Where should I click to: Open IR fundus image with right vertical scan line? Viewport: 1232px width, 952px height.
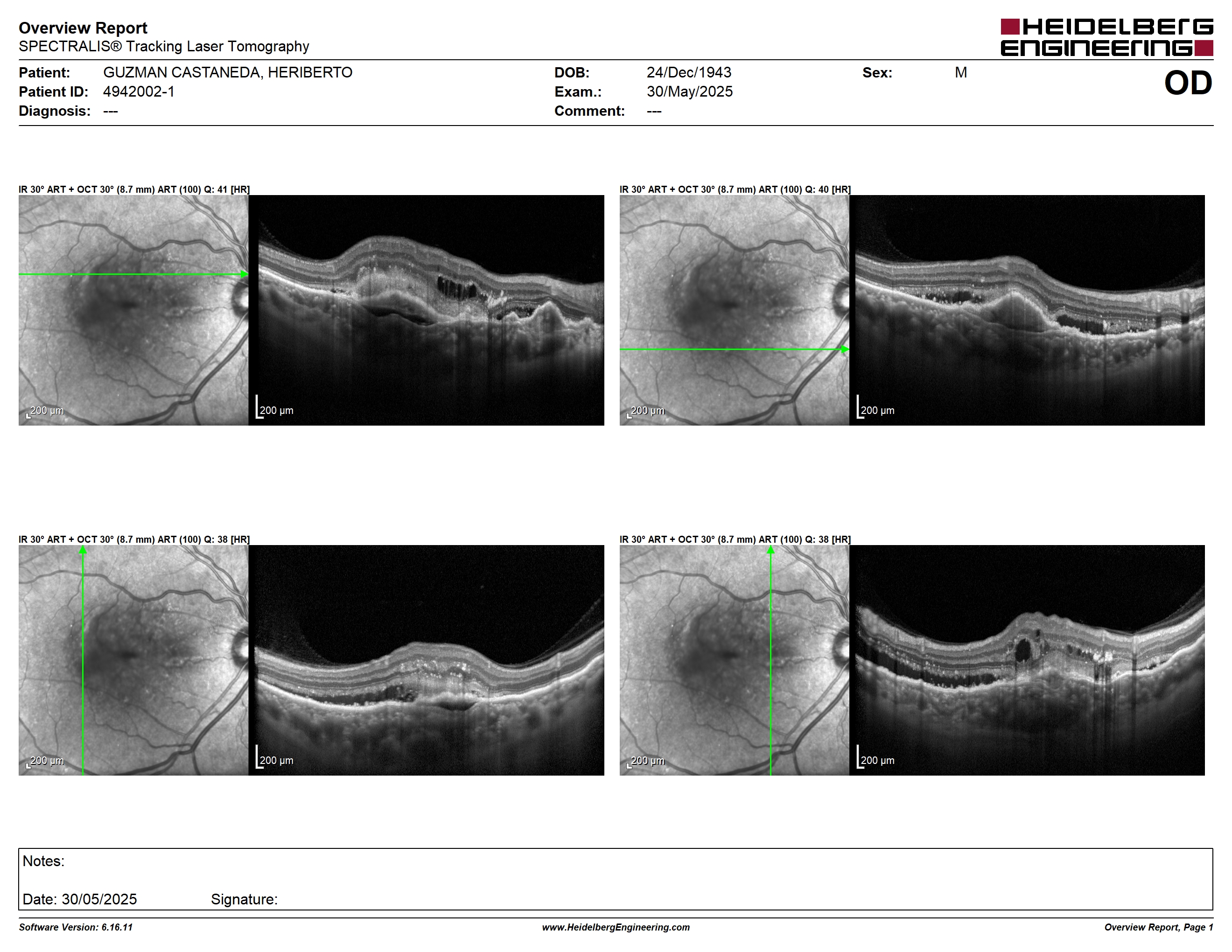(735, 660)
